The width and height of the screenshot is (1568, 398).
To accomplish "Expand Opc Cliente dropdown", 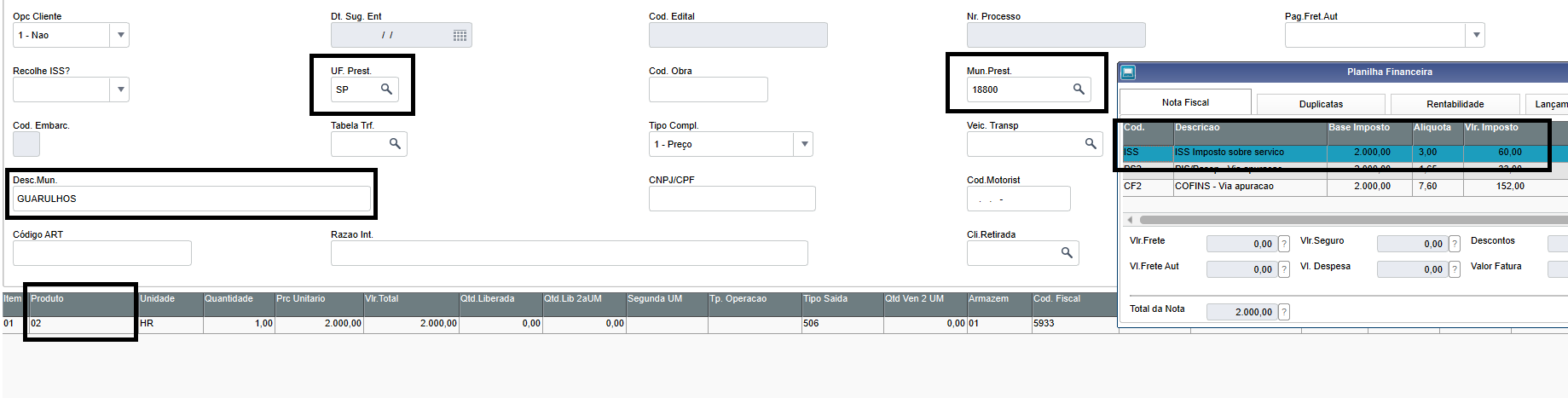I will tap(120, 35).
